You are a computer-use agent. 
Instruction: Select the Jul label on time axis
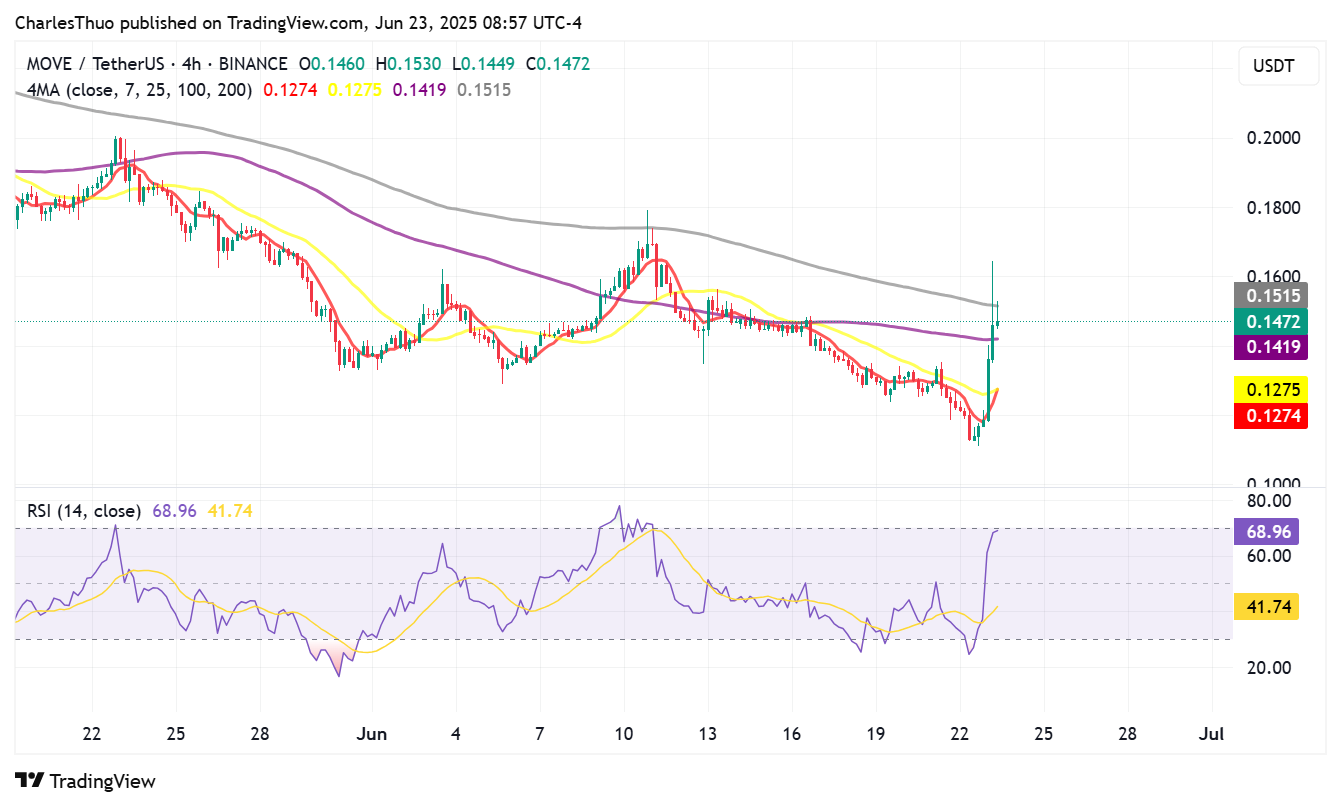click(x=1212, y=735)
